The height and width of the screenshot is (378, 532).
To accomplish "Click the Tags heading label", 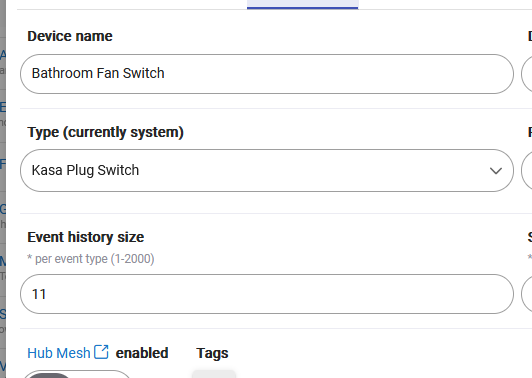I will (x=212, y=353).
